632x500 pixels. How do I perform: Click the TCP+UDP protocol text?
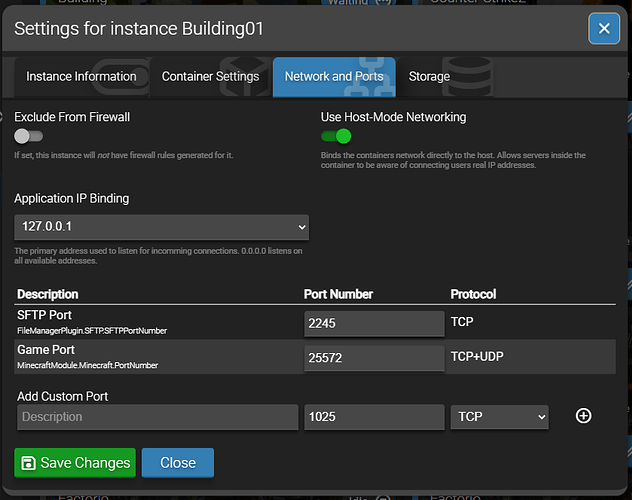pyautogui.click(x=477, y=357)
